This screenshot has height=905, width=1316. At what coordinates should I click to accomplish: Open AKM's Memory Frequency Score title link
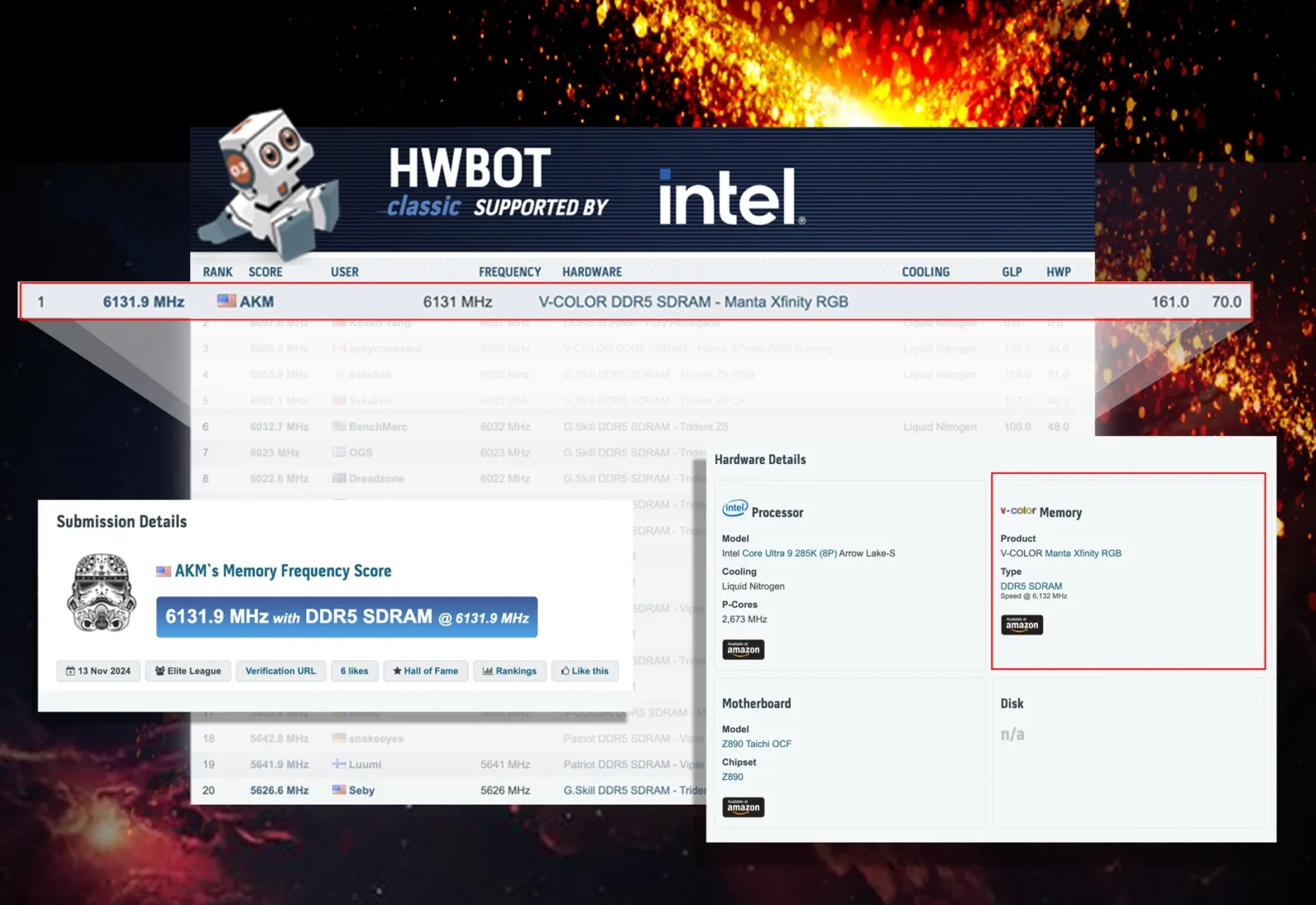coord(282,571)
